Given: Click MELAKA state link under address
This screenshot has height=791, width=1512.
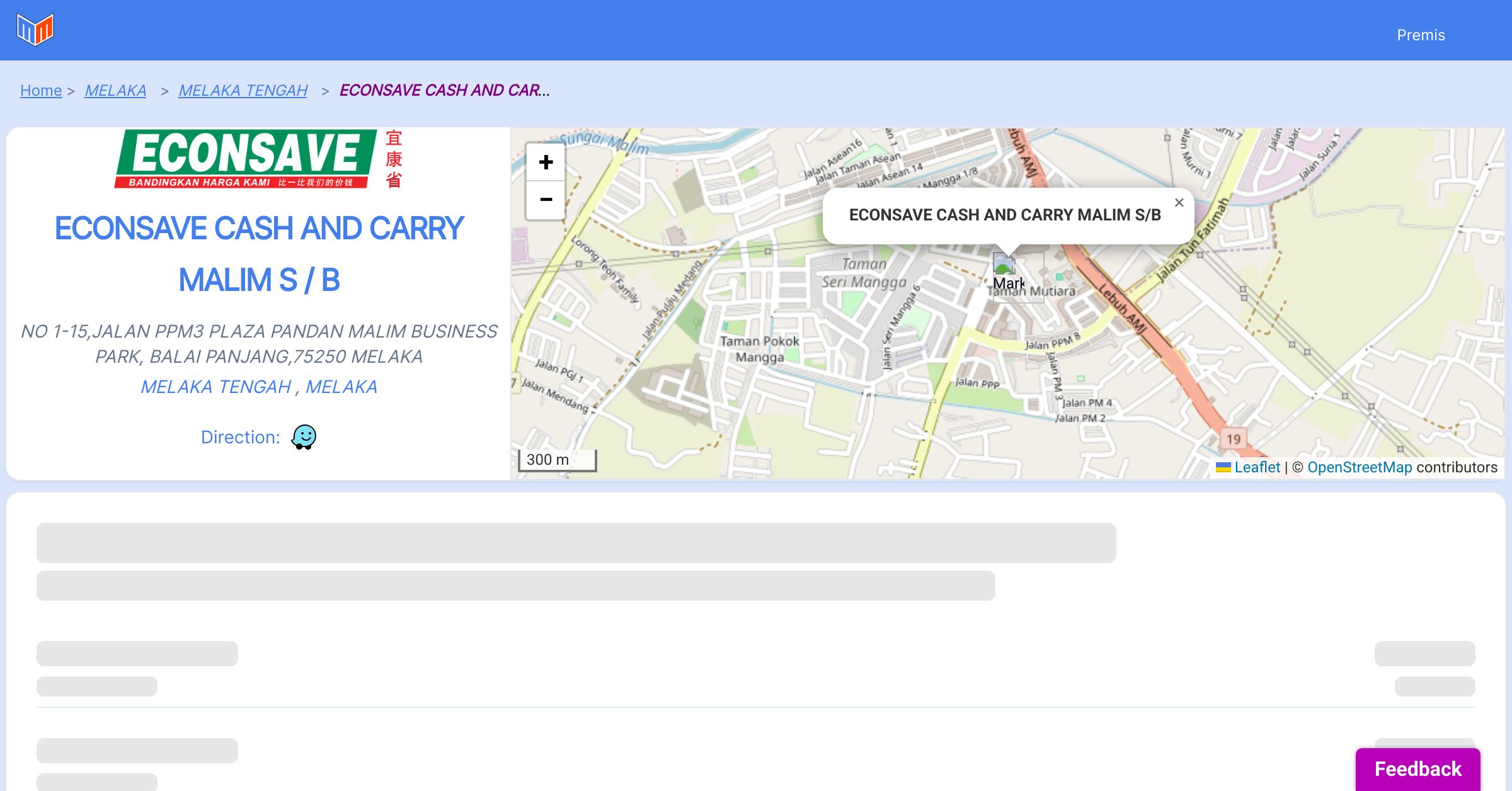Looking at the screenshot, I should 341,387.
